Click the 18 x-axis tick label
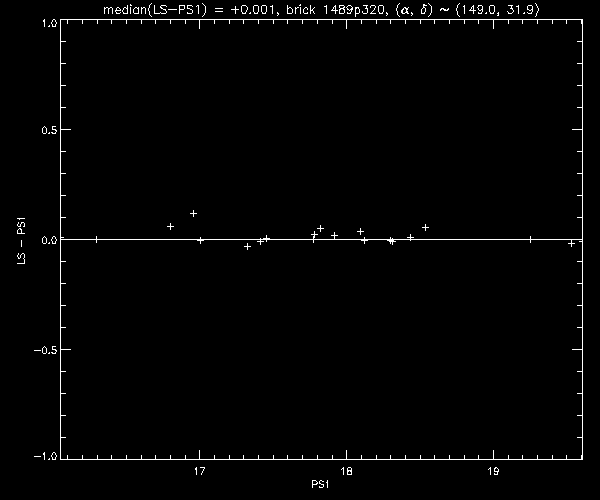This screenshot has width=600, height=500. 346,471
